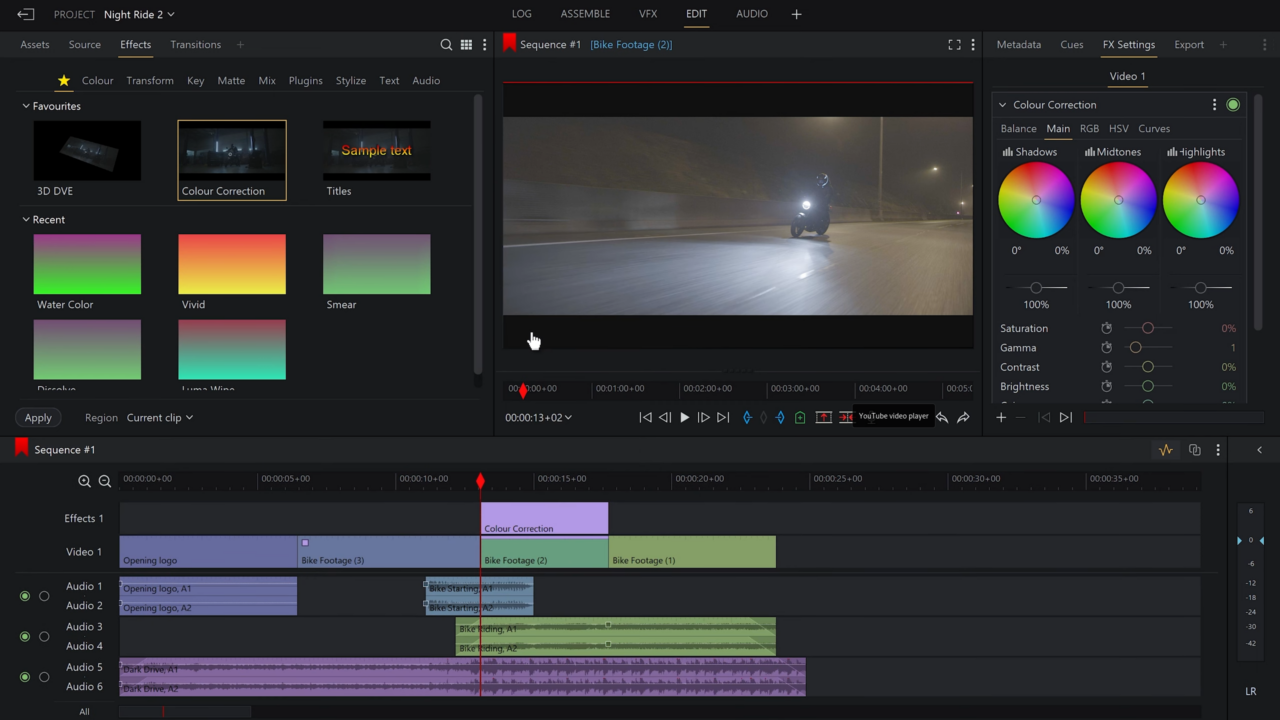
Task: Switch to the VFX workspace
Action: click(648, 14)
